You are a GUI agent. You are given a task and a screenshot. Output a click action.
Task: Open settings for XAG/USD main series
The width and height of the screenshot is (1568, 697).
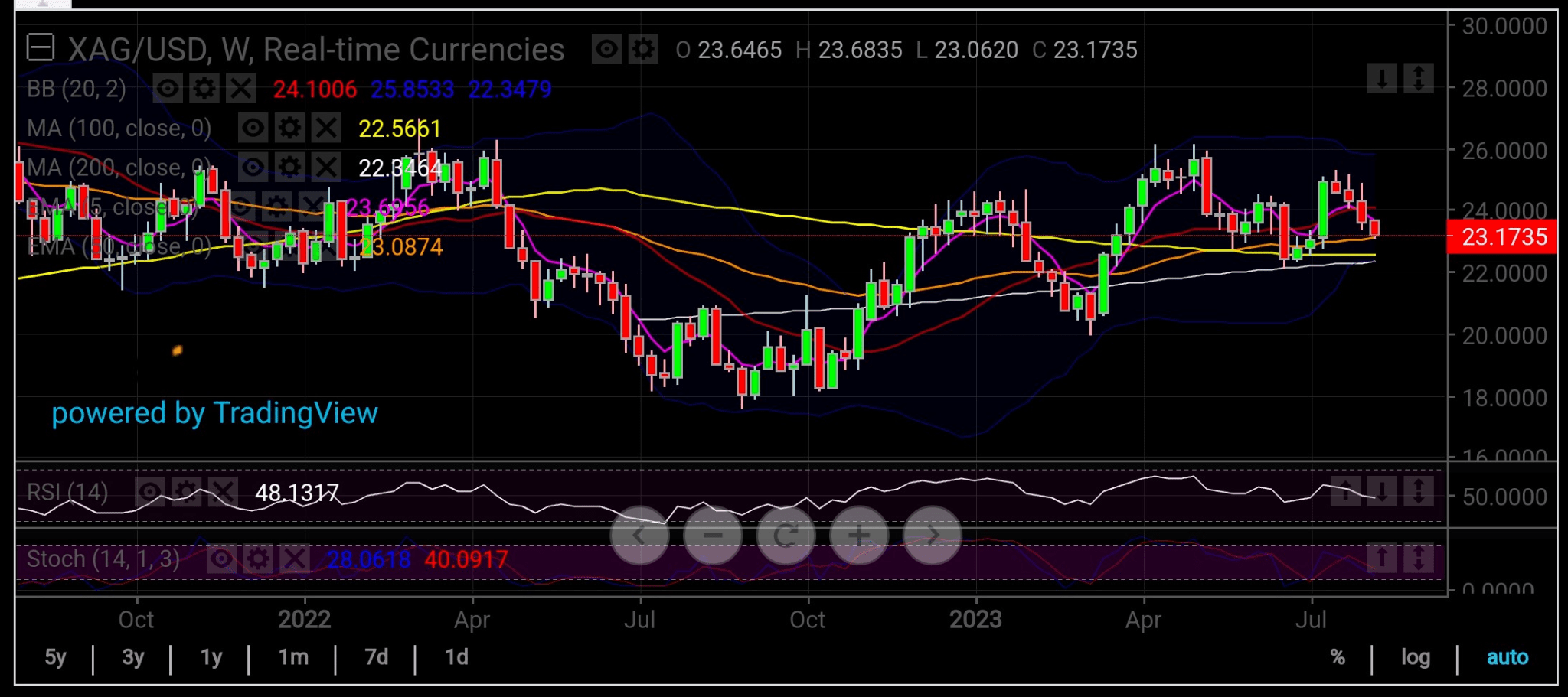coord(643,50)
